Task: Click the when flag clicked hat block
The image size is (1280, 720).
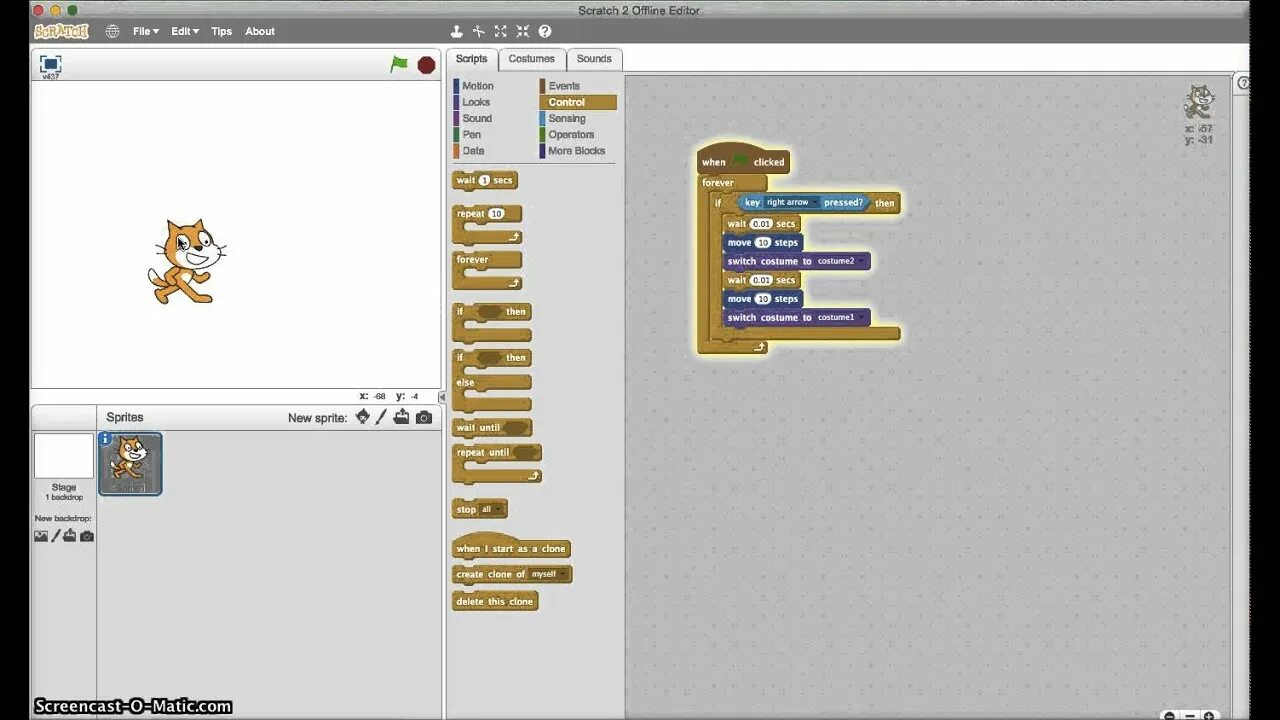Action: tap(743, 161)
